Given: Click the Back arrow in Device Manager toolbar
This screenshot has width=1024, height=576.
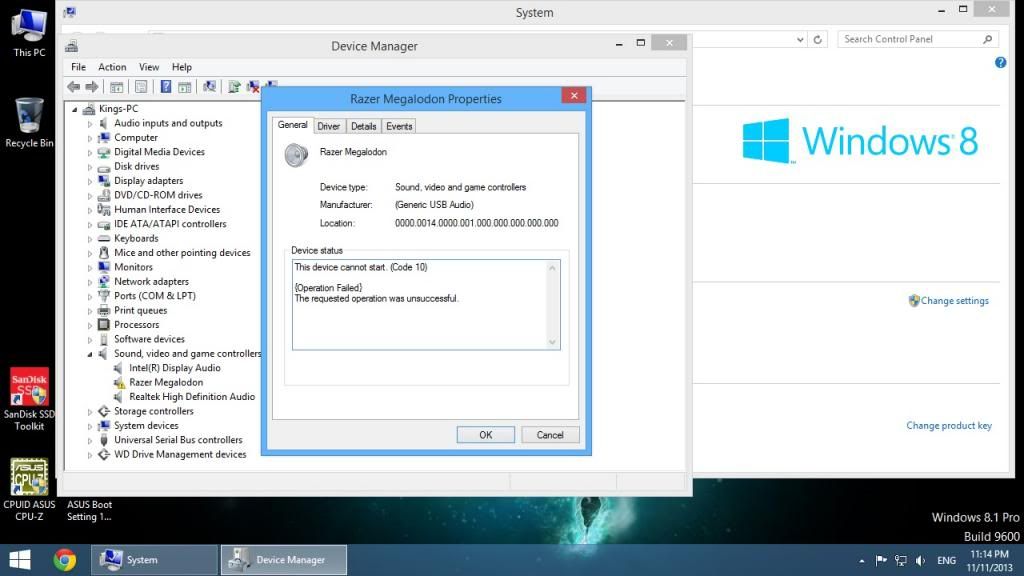Looking at the screenshot, I should coord(74,87).
